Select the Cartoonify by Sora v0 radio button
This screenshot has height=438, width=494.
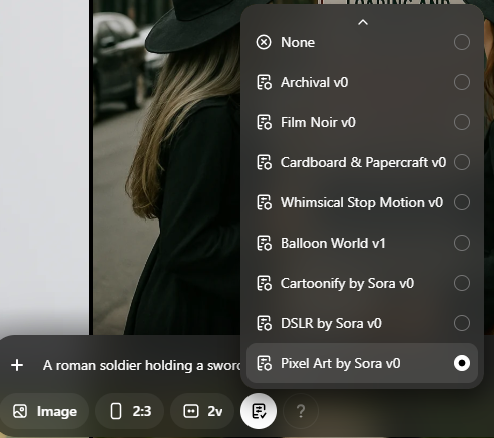462,283
